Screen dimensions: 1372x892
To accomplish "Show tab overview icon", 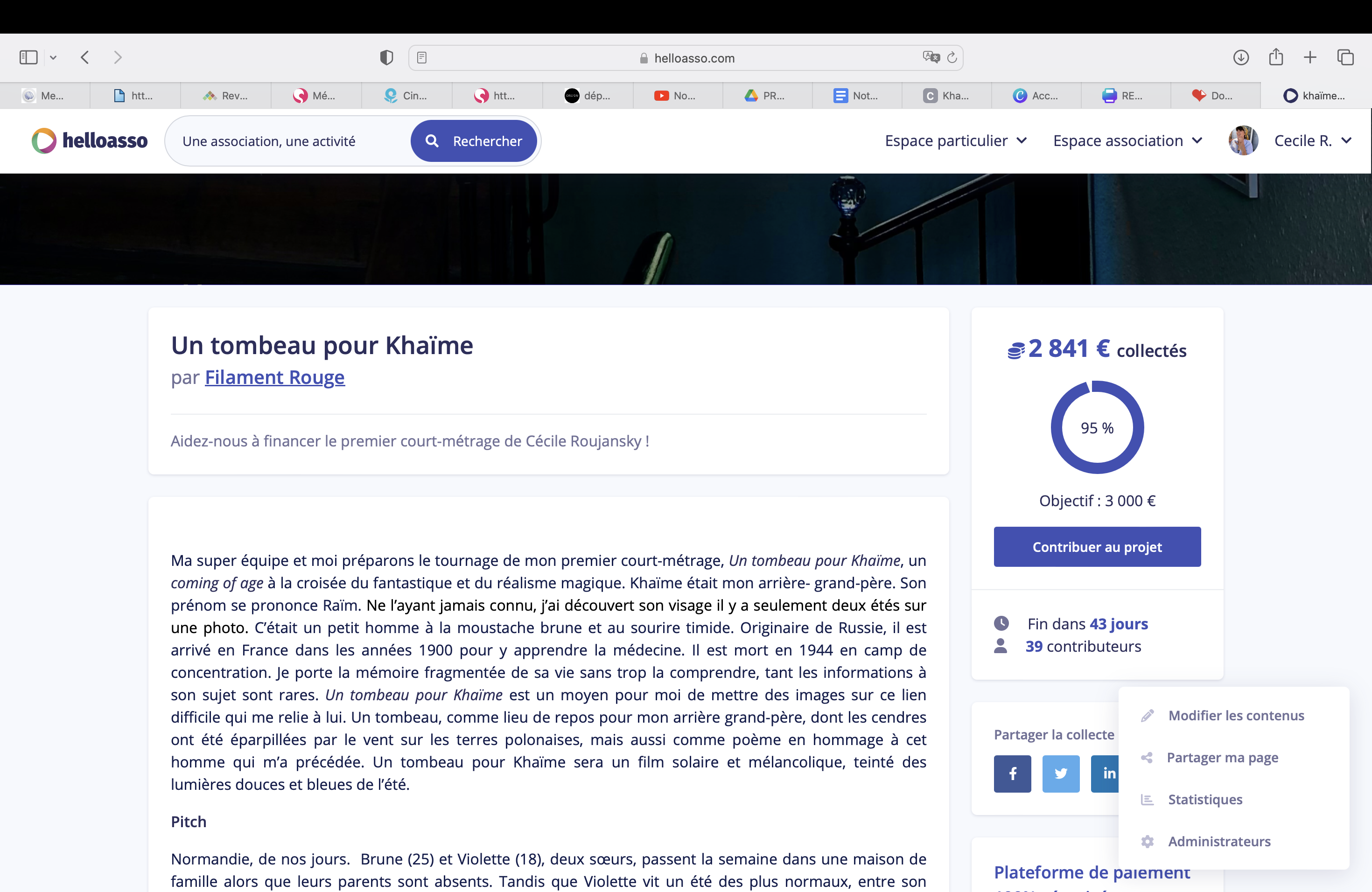I will 1345,58.
